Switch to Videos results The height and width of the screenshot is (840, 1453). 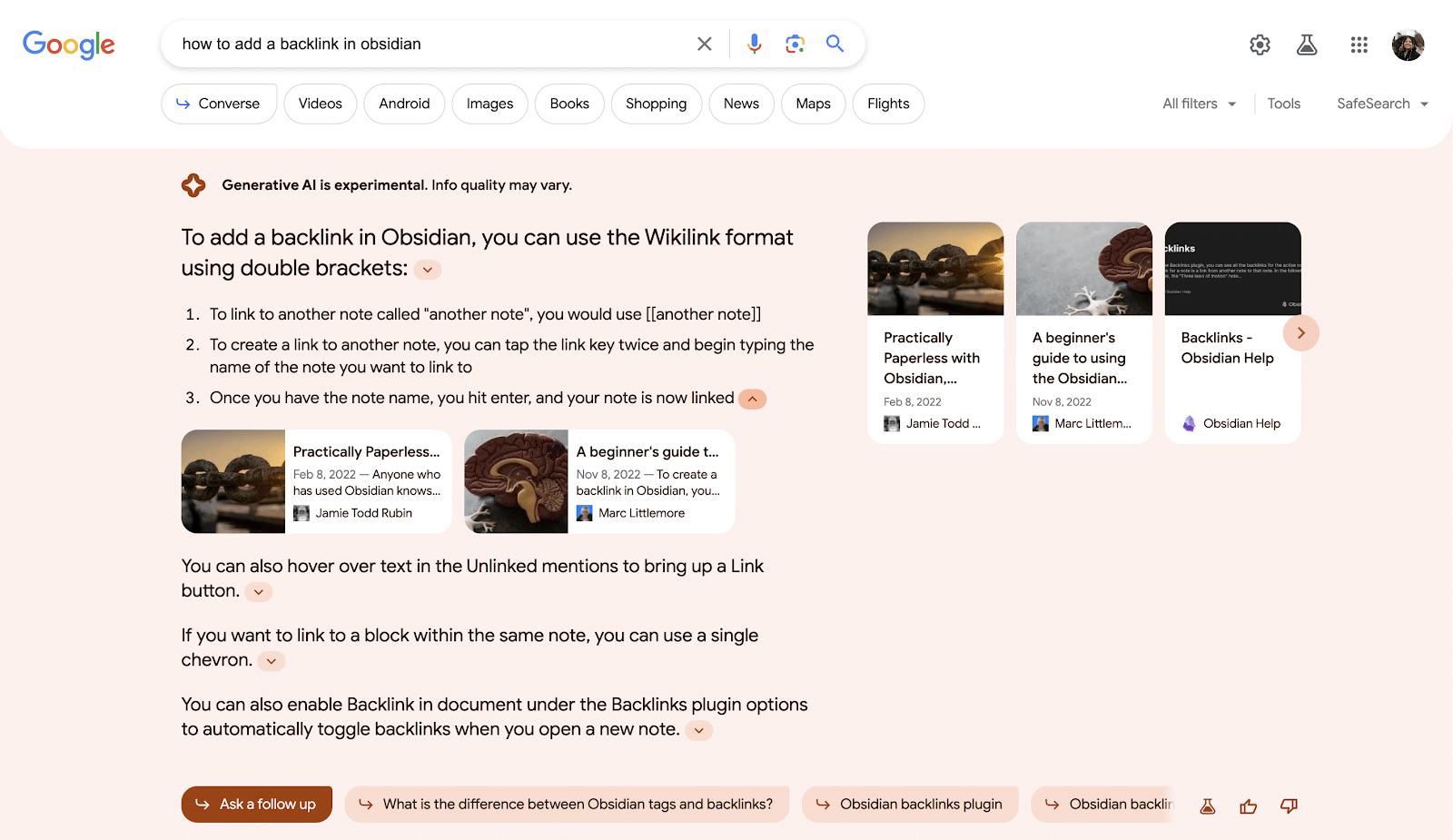pyautogui.click(x=321, y=104)
